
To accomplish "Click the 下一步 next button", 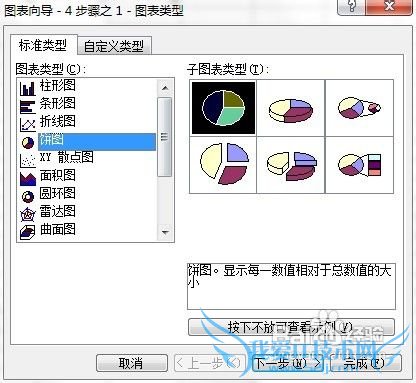I will tap(287, 363).
